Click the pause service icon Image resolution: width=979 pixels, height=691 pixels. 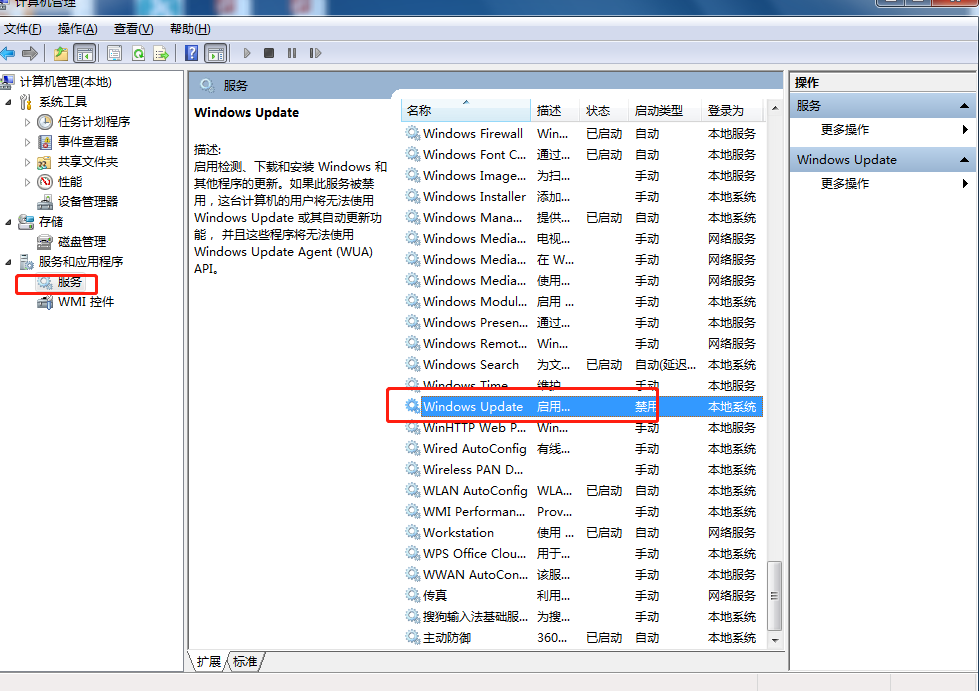(x=292, y=54)
